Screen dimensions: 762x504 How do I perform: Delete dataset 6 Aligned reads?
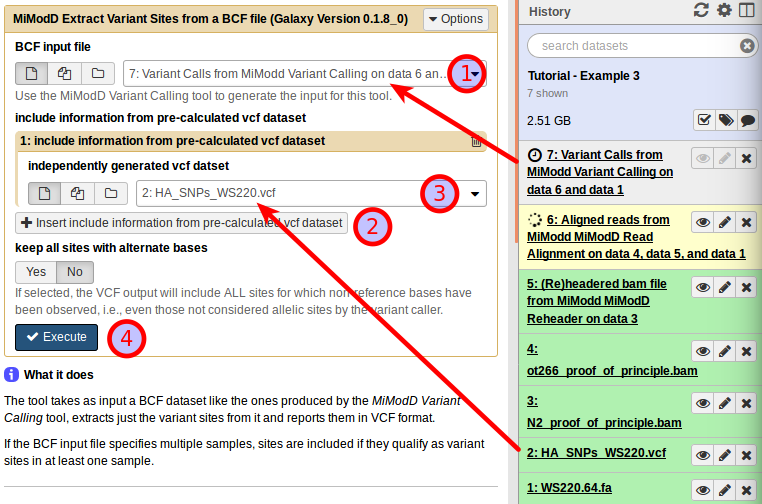point(746,223)
